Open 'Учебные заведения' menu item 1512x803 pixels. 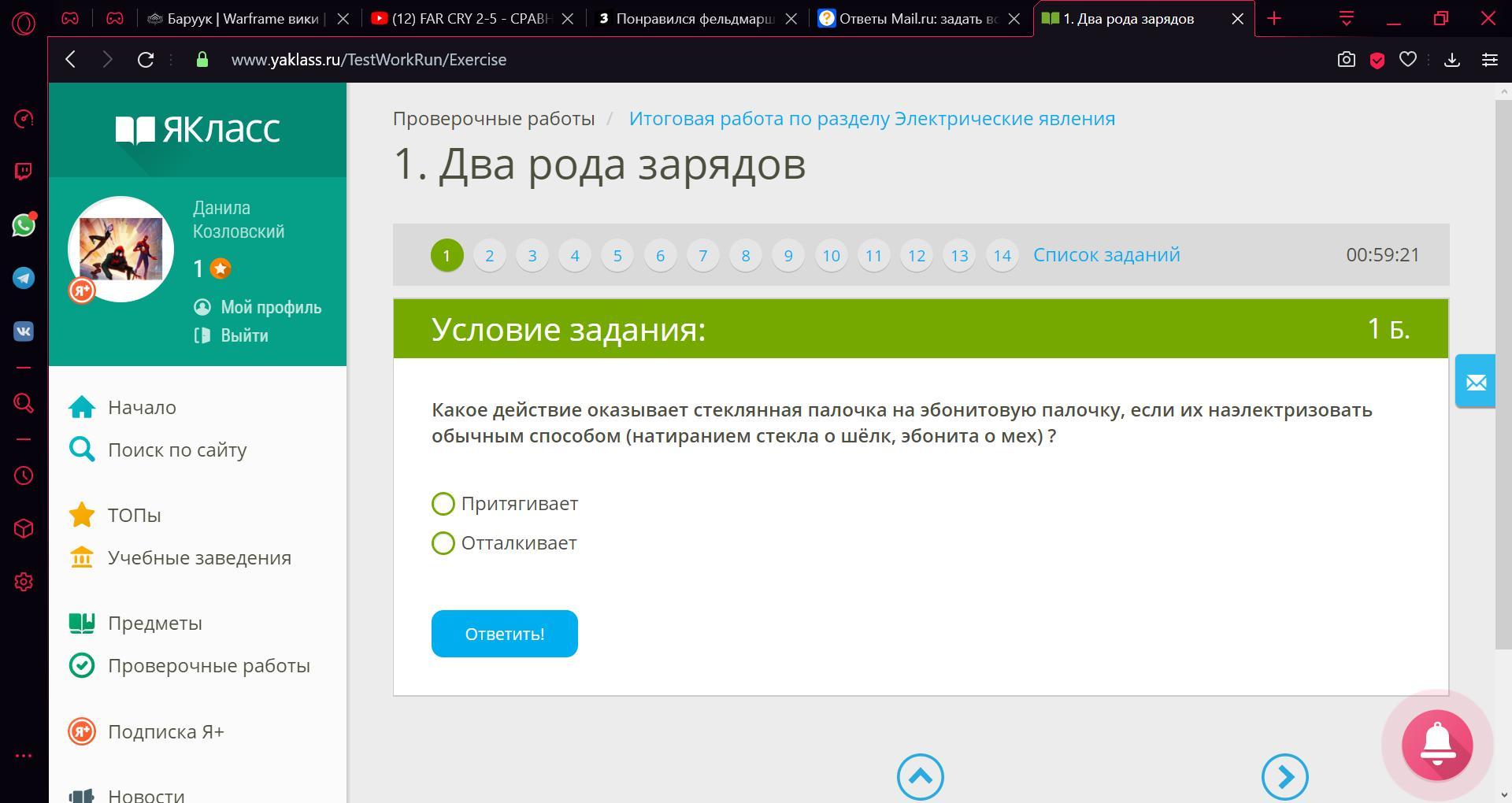[x=180, y=557]
